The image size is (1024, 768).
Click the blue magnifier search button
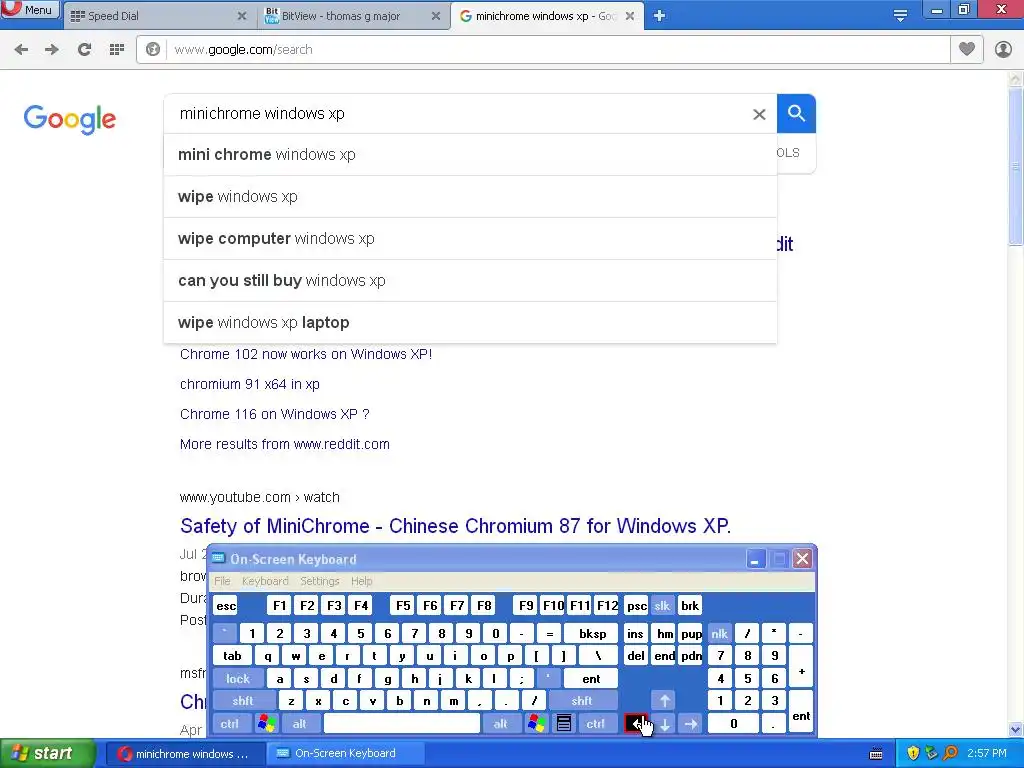point(796,114)
